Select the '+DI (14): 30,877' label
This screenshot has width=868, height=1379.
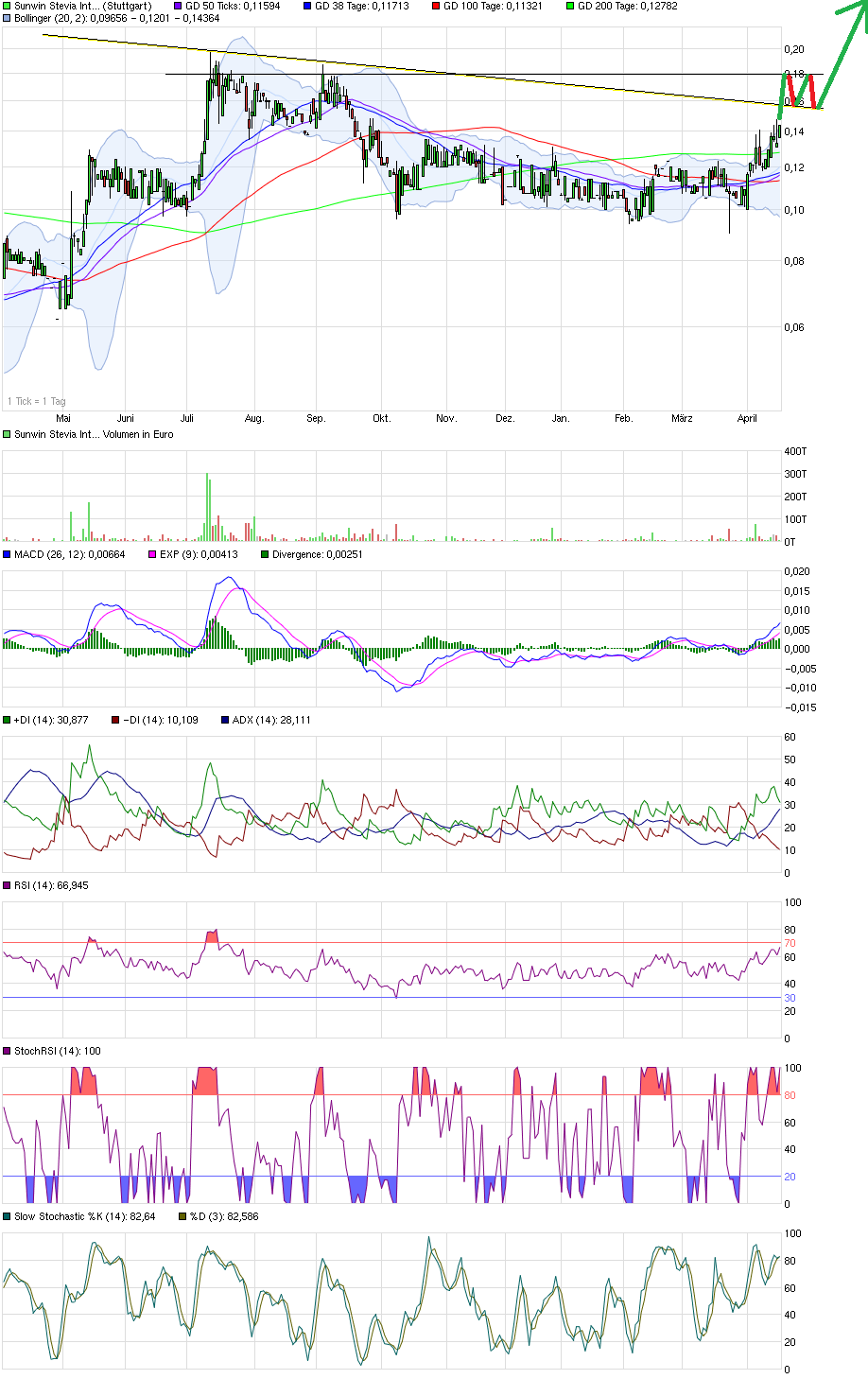(x=51, y=720)
